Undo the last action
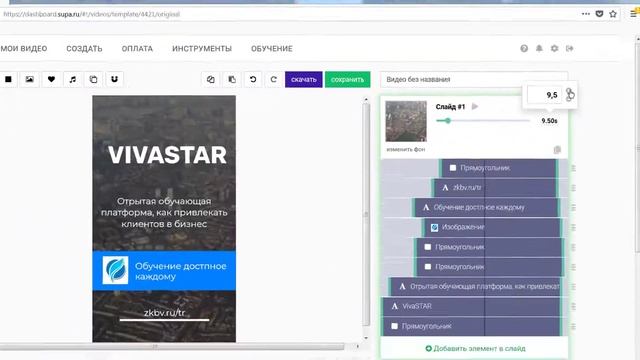The width and height of the screenshot is (640, 360). [253, 79]
